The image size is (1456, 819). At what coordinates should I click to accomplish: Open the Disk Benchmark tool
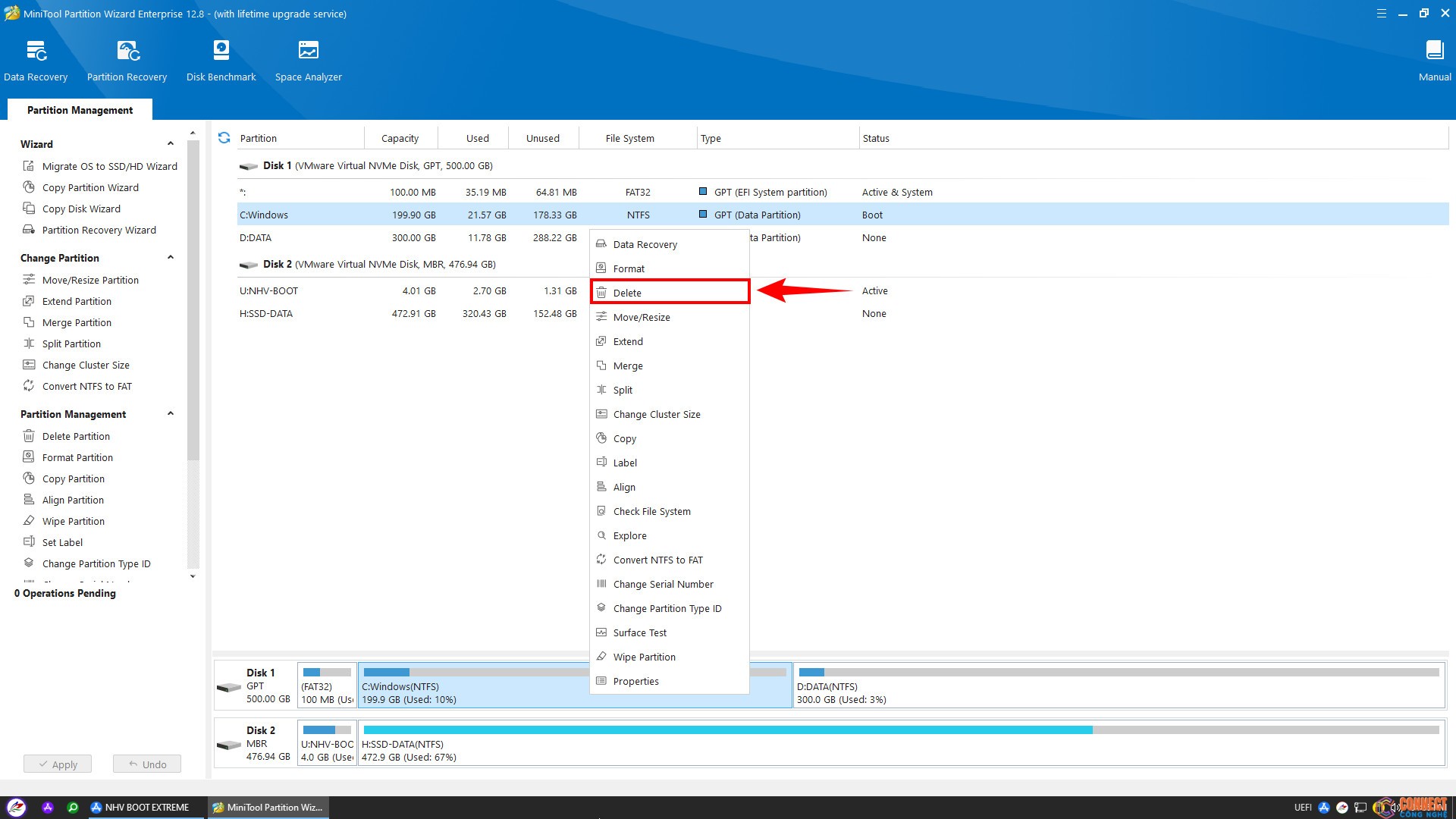click(x=221, y=61)
